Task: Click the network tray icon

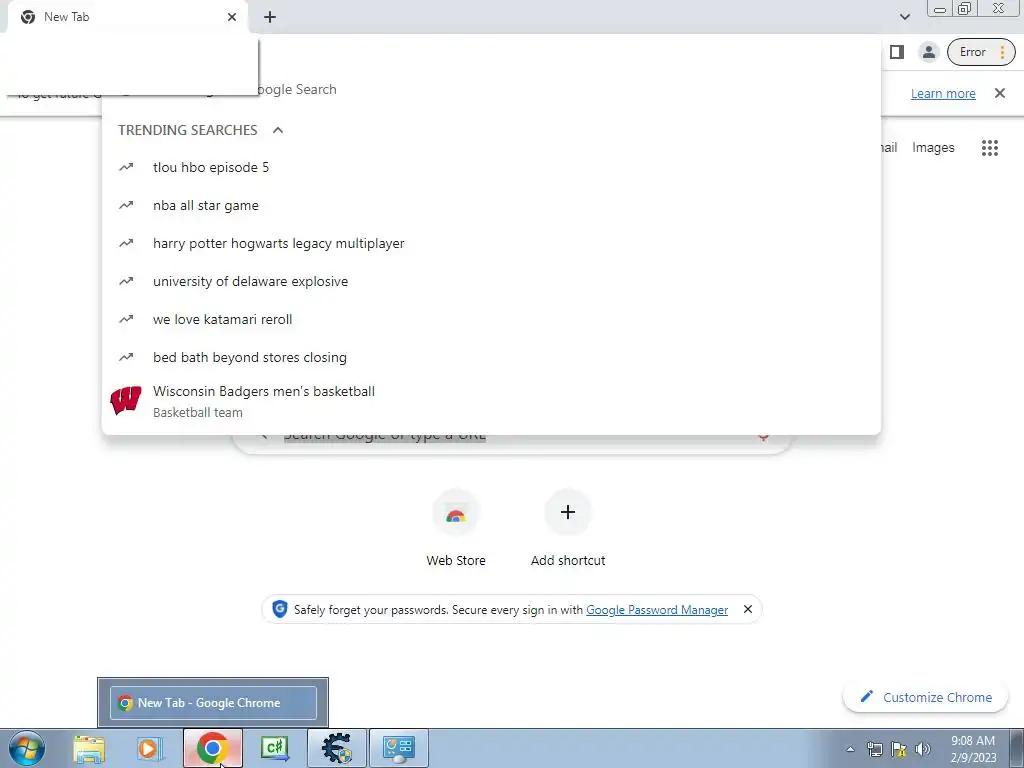Action: 874,749
